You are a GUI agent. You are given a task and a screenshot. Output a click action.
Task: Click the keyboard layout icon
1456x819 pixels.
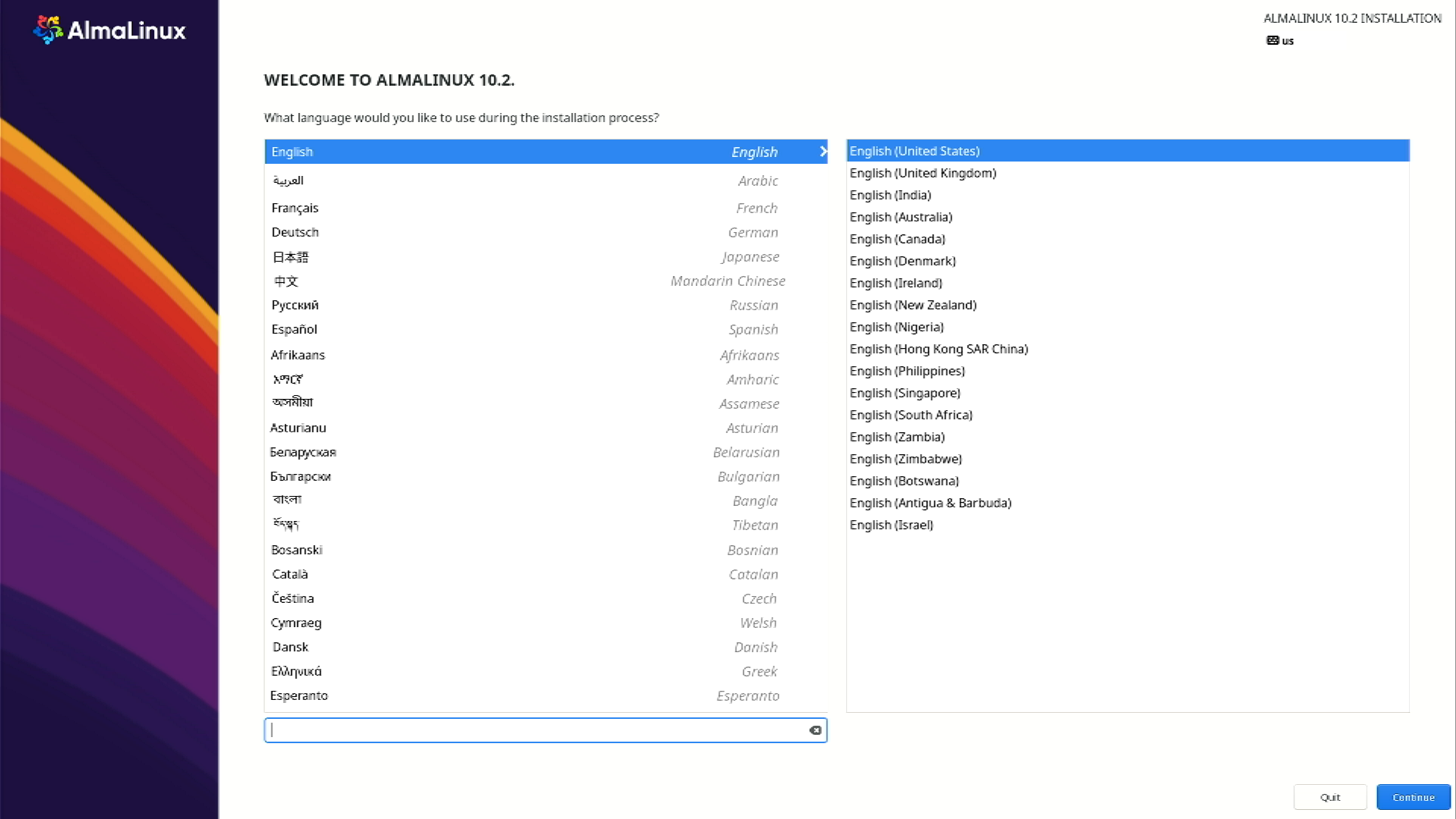pyautogui.click(x=1272, y=41)
